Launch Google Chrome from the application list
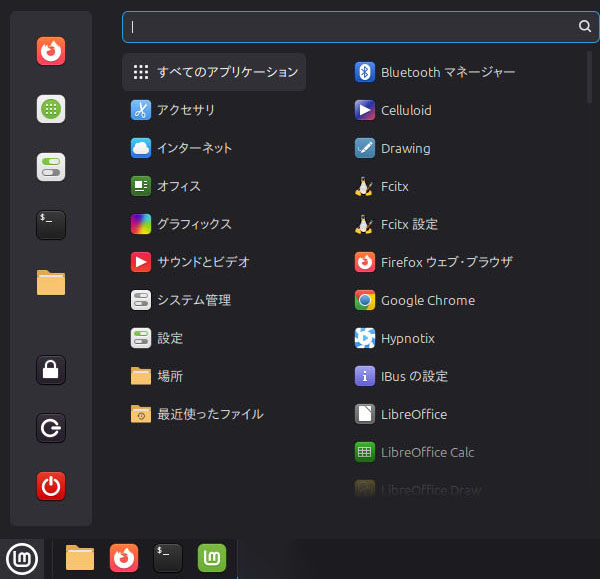The width and height of the screenshot is (600, 579). point(427,300)
